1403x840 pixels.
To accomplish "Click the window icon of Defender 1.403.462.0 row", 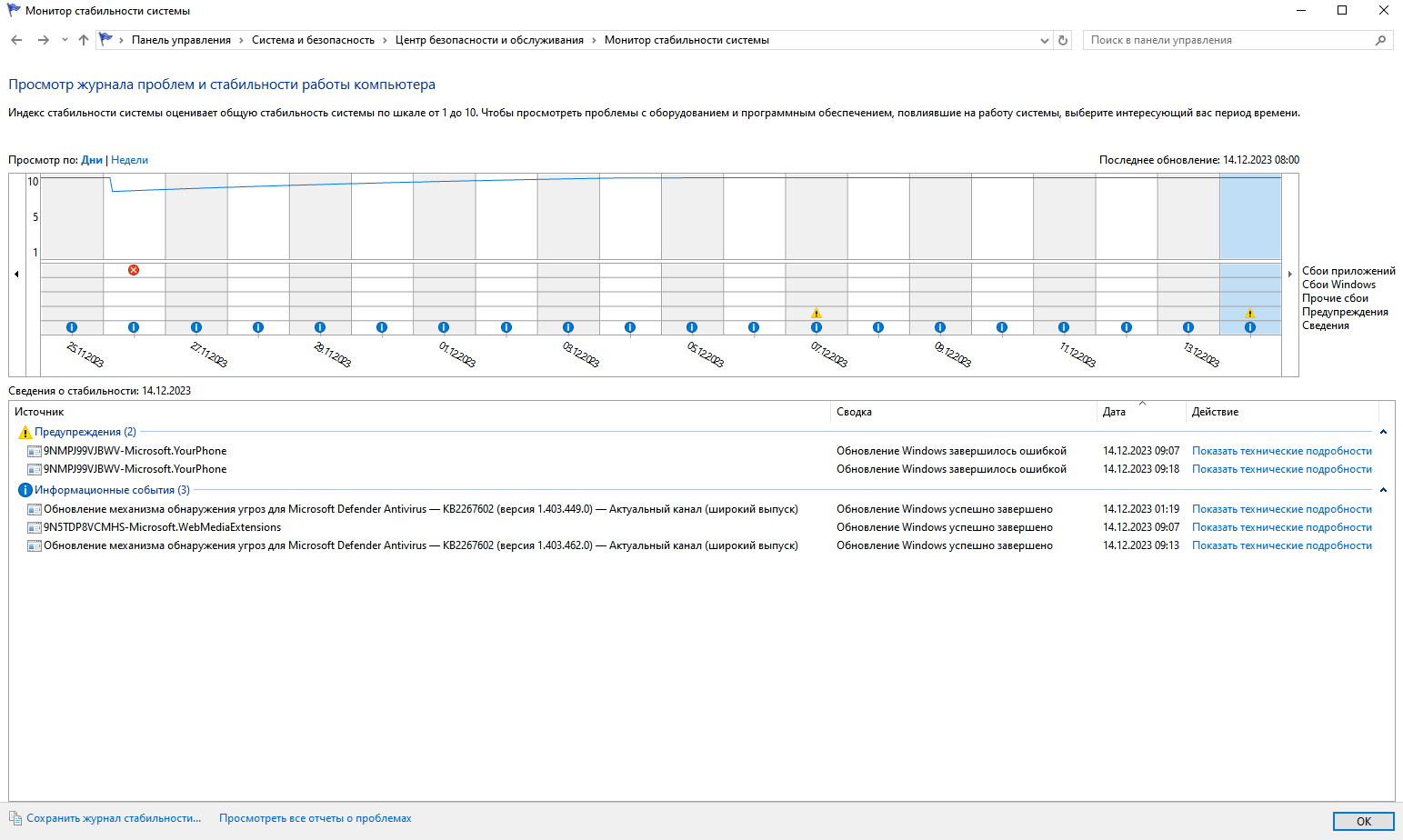I will pos(35,545).
